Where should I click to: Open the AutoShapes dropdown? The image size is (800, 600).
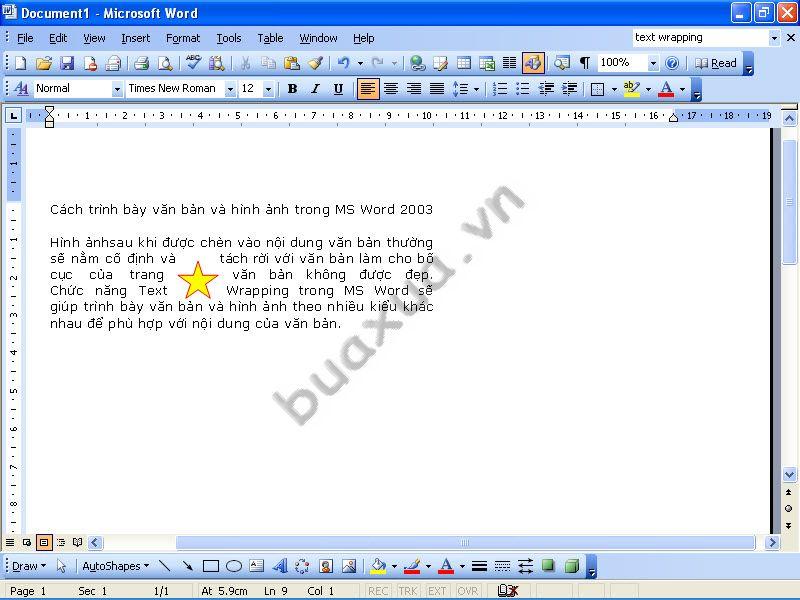[116, 566]
